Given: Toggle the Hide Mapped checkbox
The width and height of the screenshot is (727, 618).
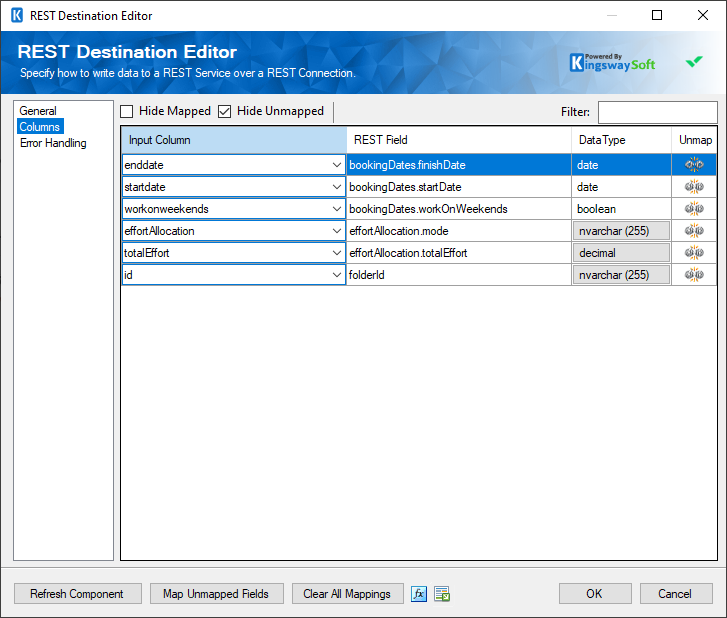Looking at the screenshot, I should 127,111.
